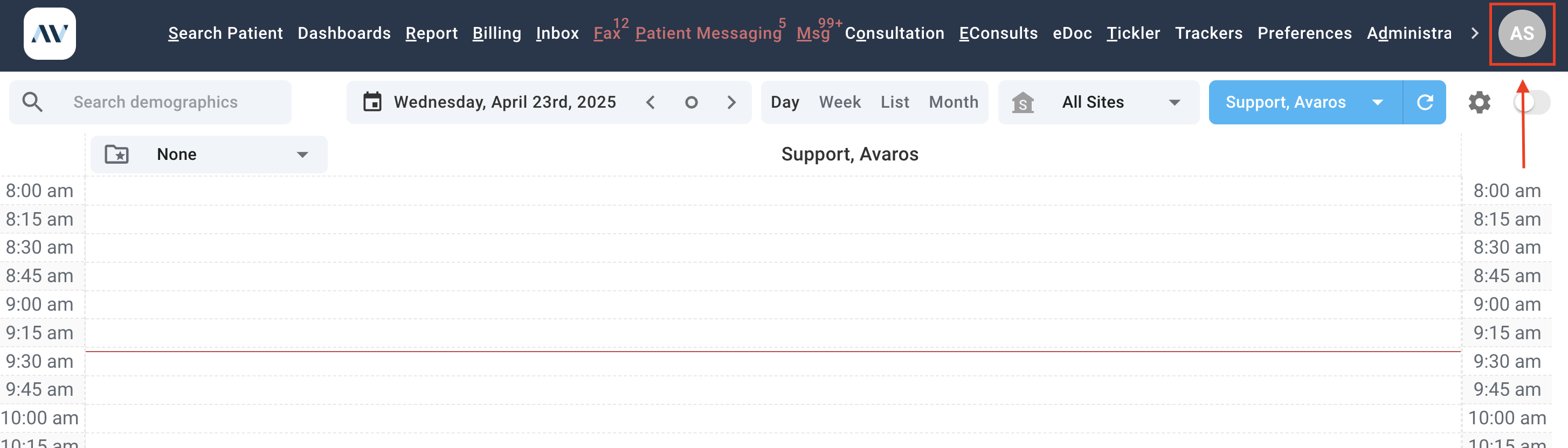Click the calendar date picker icon
This screenshot has height=448, width=1568.
(372, 102)
